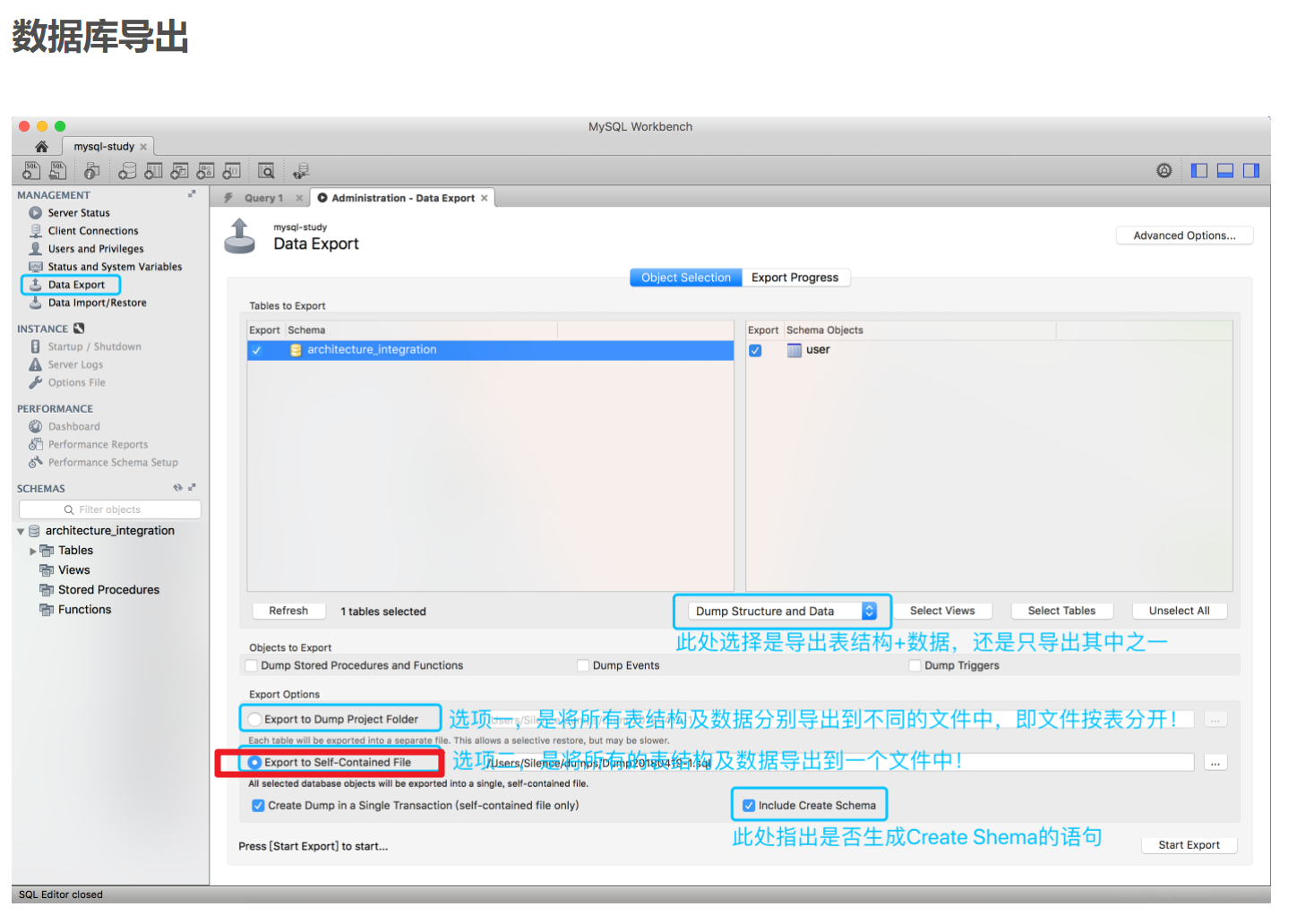Open the schema inspector toolbar icon

(91, 170)
